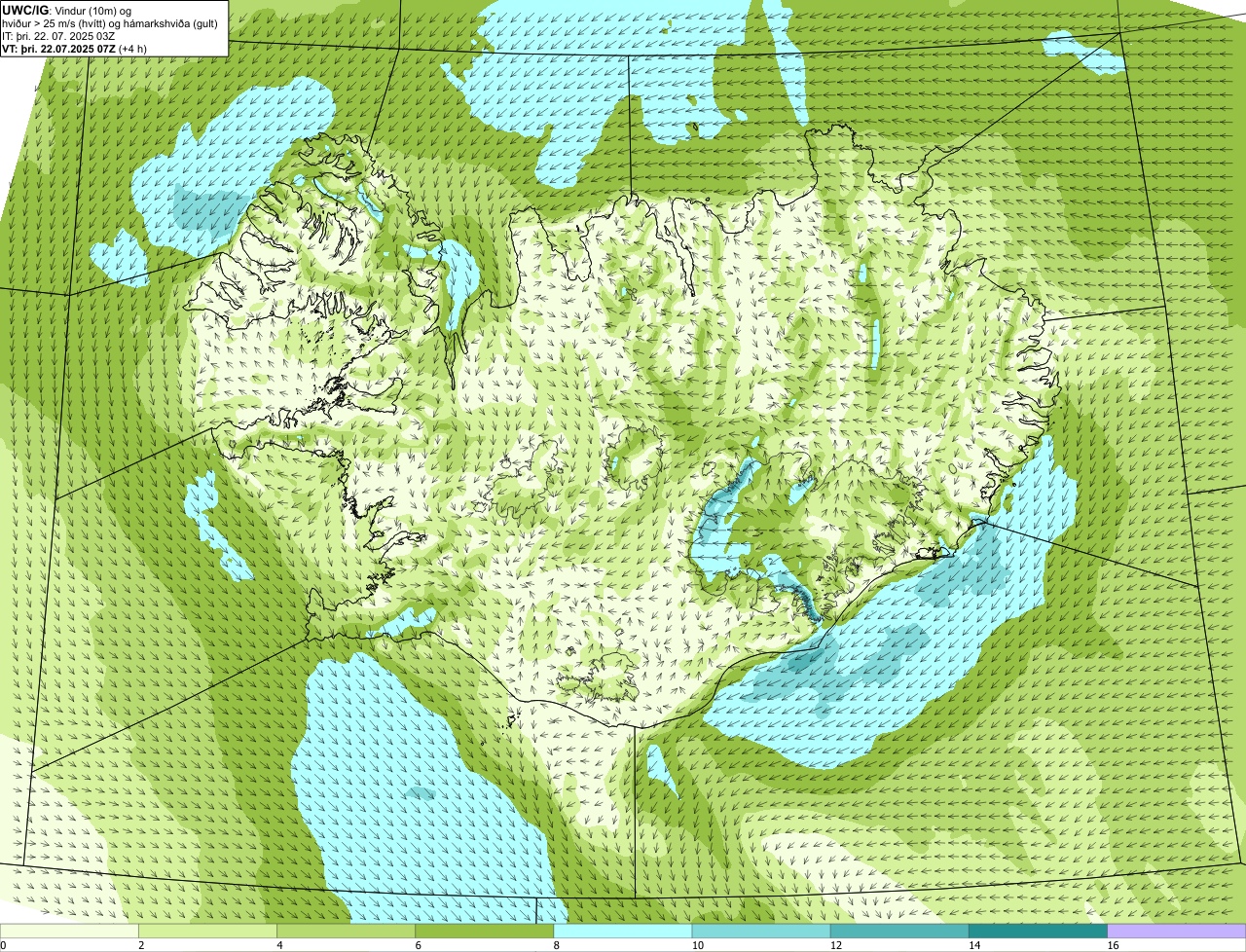
Task: Click the legend scale label '2'
Action: (x=141, y=945)
